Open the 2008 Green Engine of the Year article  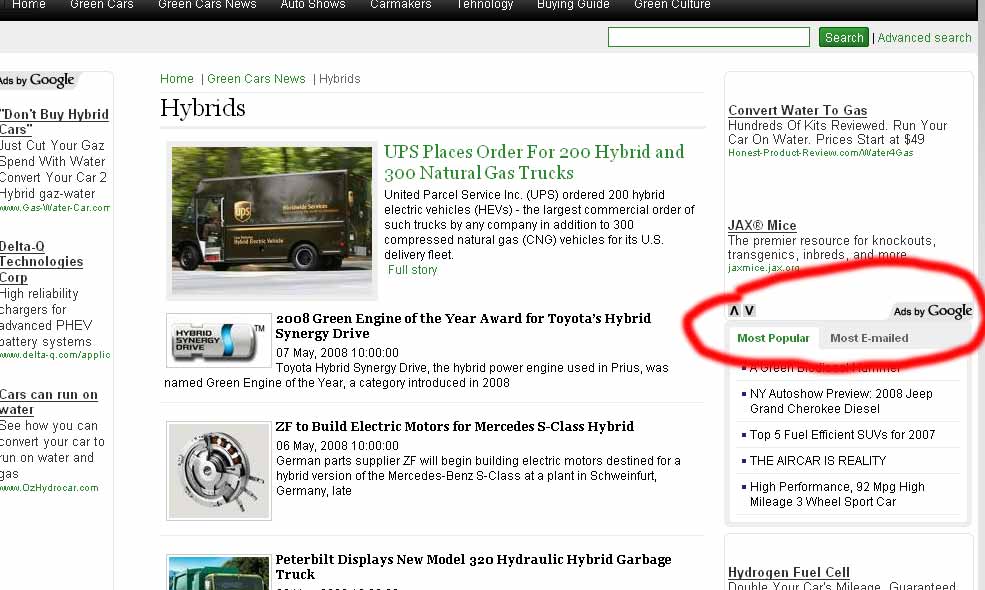point(463,325)
